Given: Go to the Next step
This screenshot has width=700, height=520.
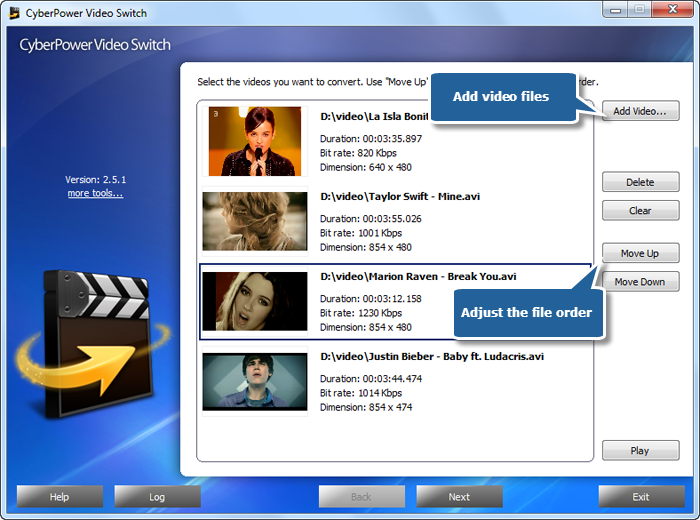Looking at the screenshot, I should pos(459,496).
